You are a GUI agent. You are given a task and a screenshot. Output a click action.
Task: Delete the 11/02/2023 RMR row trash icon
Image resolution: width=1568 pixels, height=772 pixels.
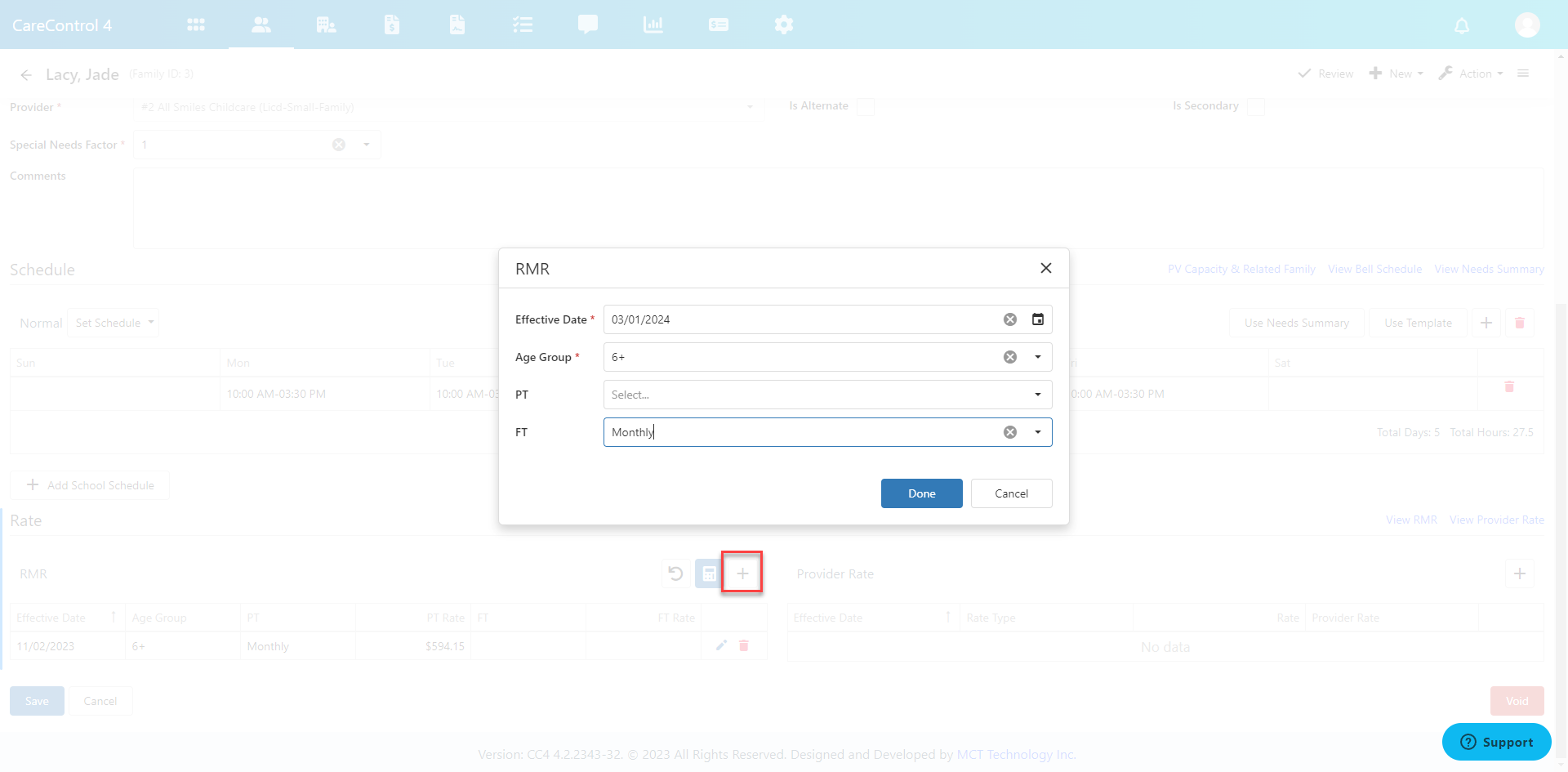pos(744,645)
